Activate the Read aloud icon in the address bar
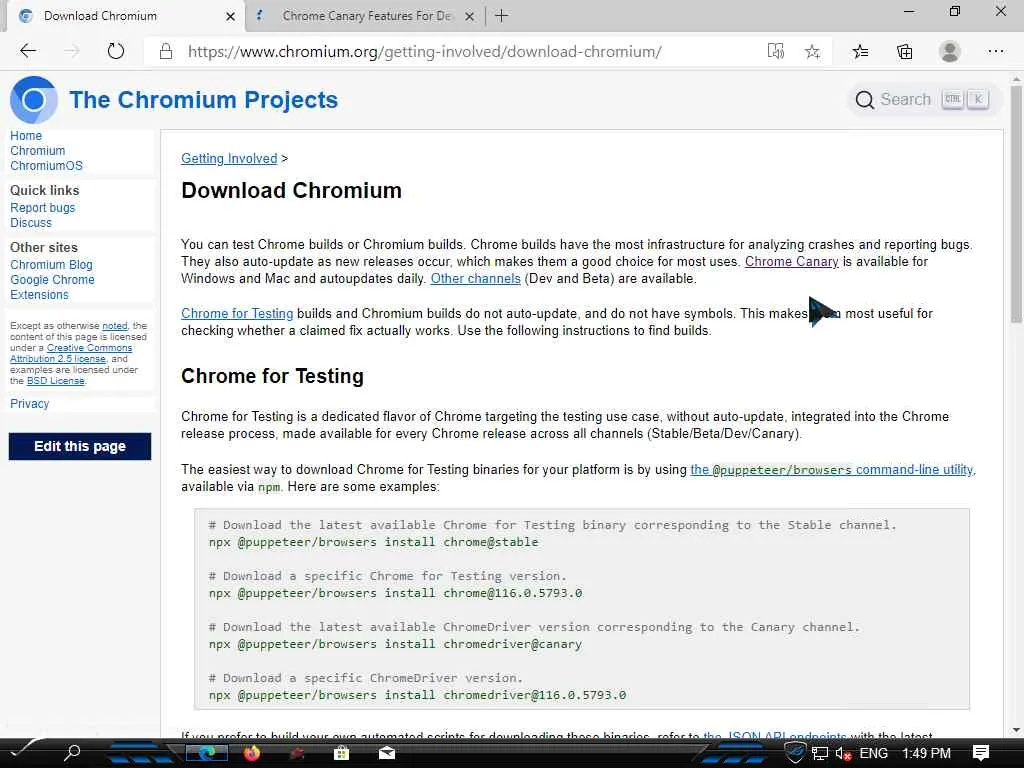The height and width of the screenshot is (768, 1024). tap(775, 51)
